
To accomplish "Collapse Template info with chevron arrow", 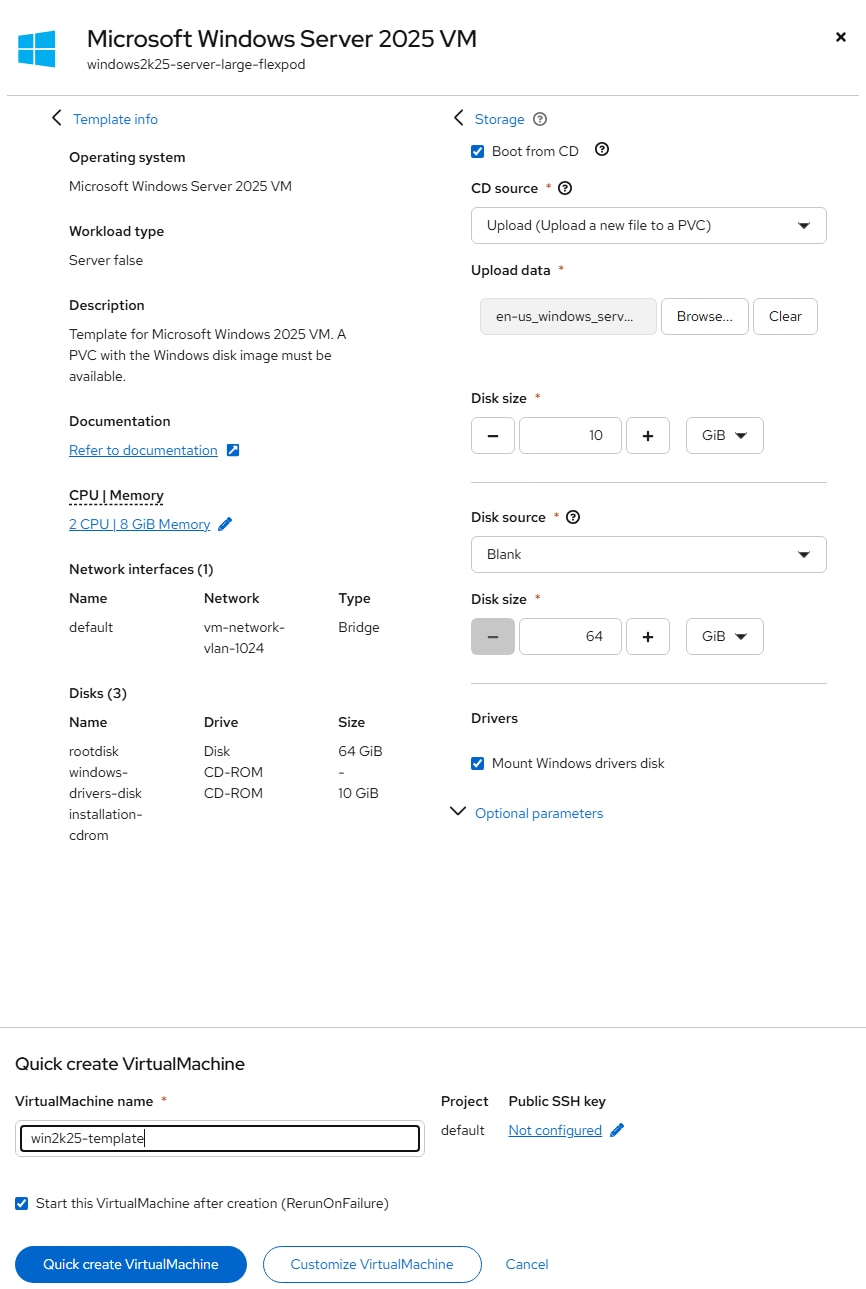I will click(x=57, y=118).
